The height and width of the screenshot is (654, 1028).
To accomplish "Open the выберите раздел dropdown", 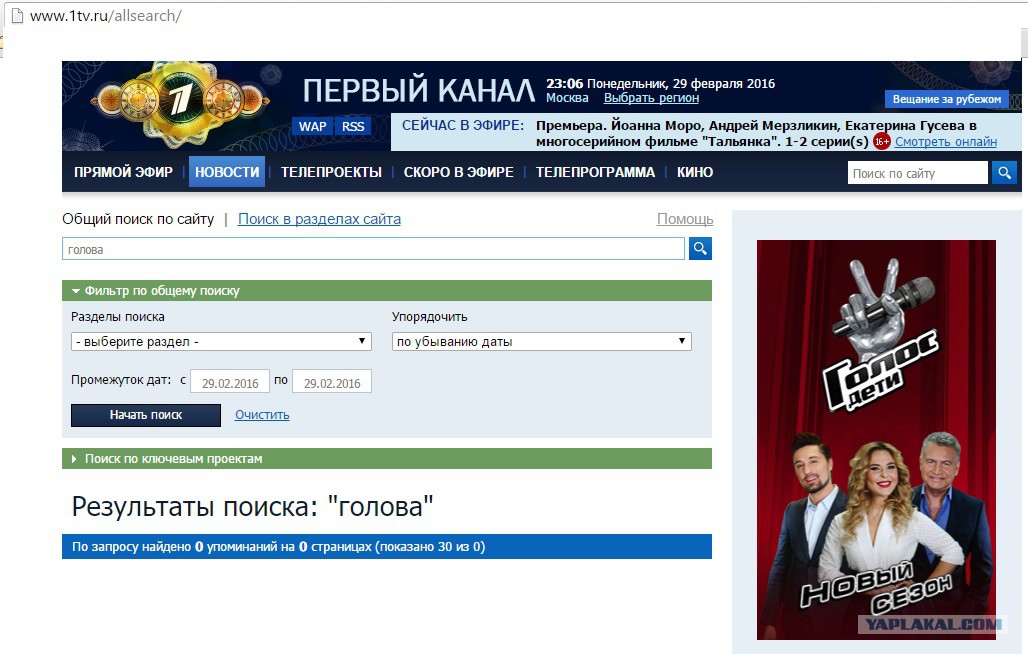I will pyautogui.click(x=221, y=341).
